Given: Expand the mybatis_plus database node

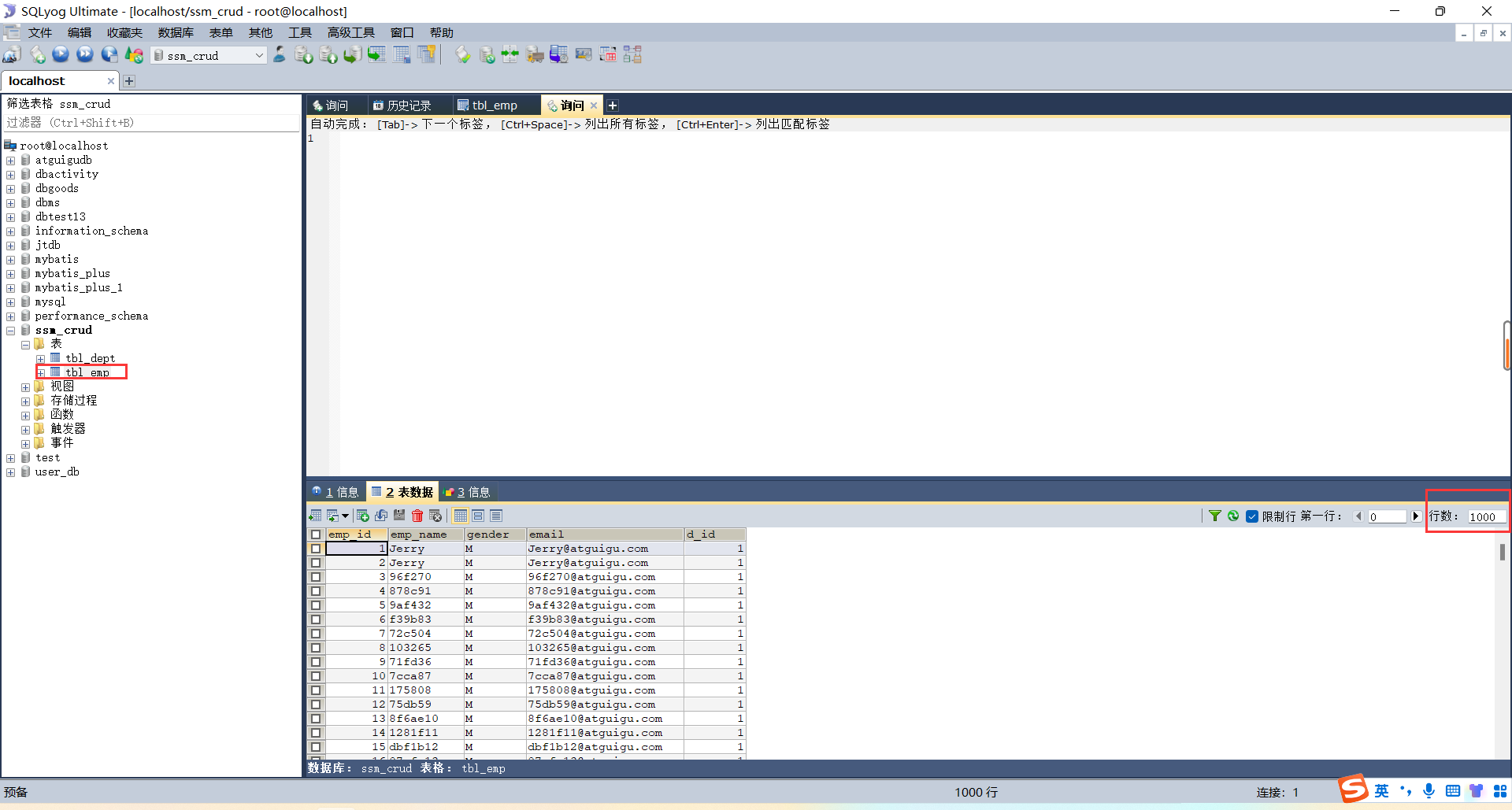Looking at the screenshot, I should [11, 274].
